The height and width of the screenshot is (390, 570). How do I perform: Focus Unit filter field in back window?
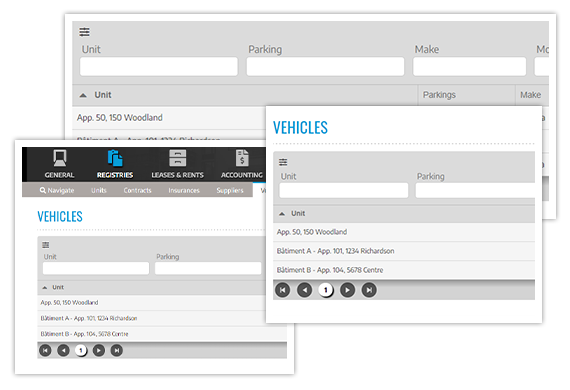[x=159, y=67]
